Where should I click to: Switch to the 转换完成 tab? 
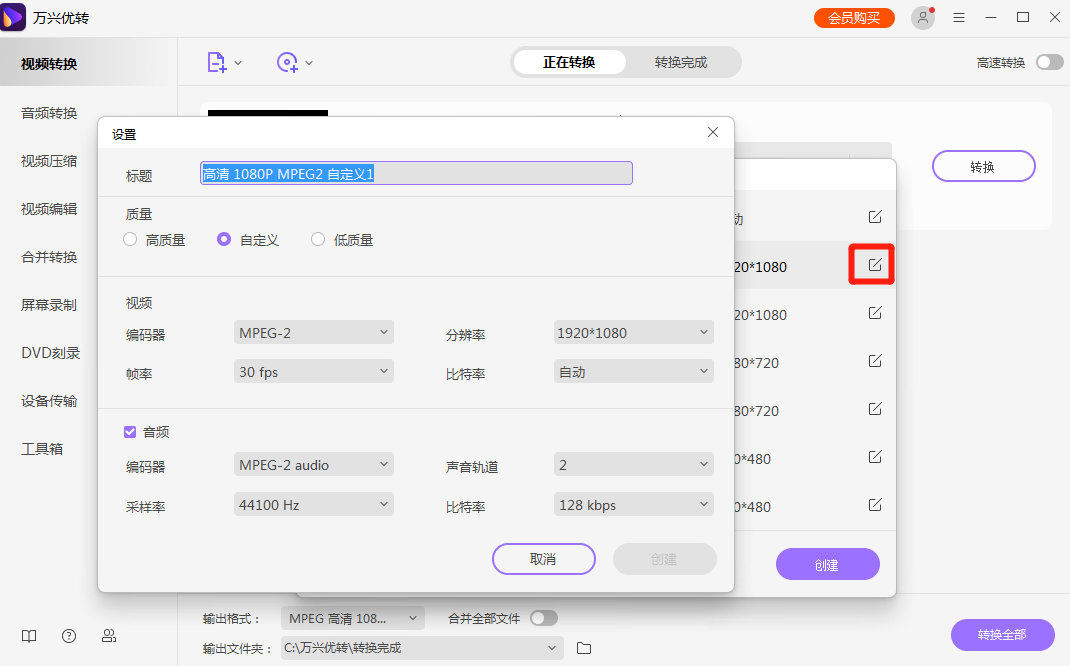click(x=683, y=61)
